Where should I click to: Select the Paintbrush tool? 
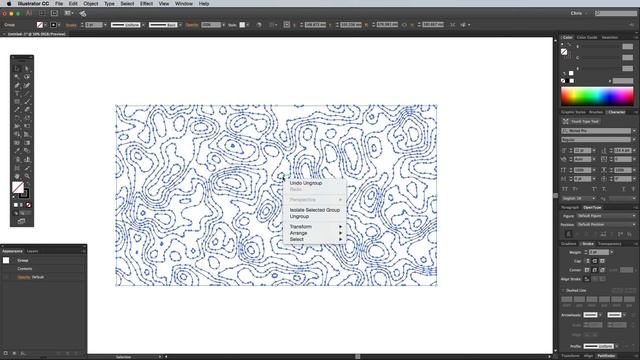tap(27, 102)
